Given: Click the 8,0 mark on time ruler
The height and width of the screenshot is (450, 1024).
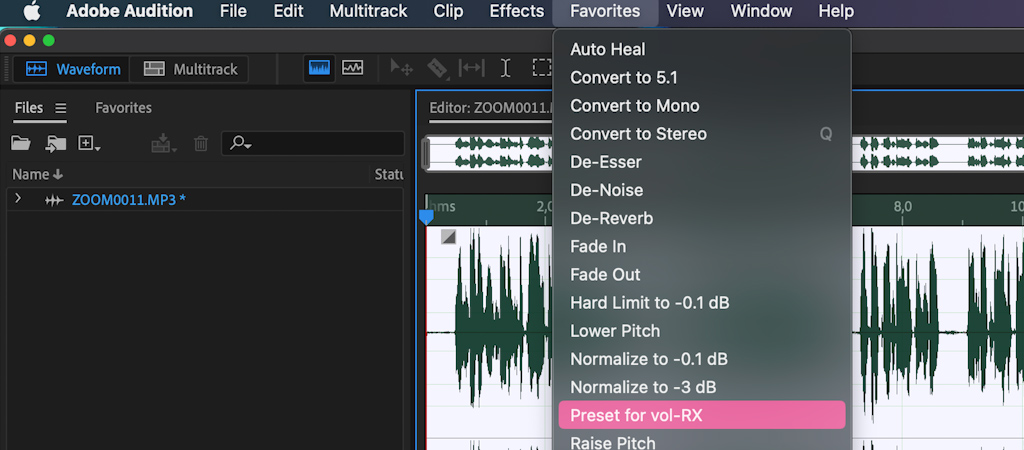Looking at the screenshot, I should (903, 207).
